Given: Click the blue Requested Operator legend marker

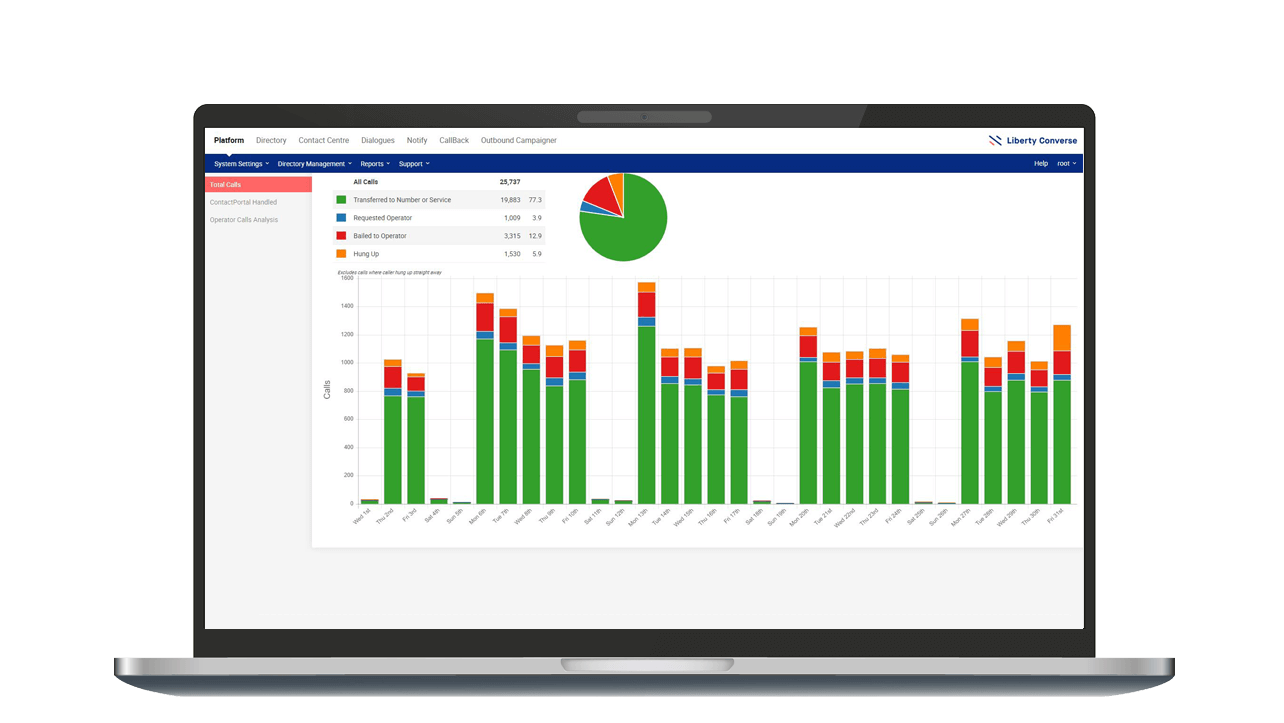Looking at the screenshot, I should click(343, 217).
